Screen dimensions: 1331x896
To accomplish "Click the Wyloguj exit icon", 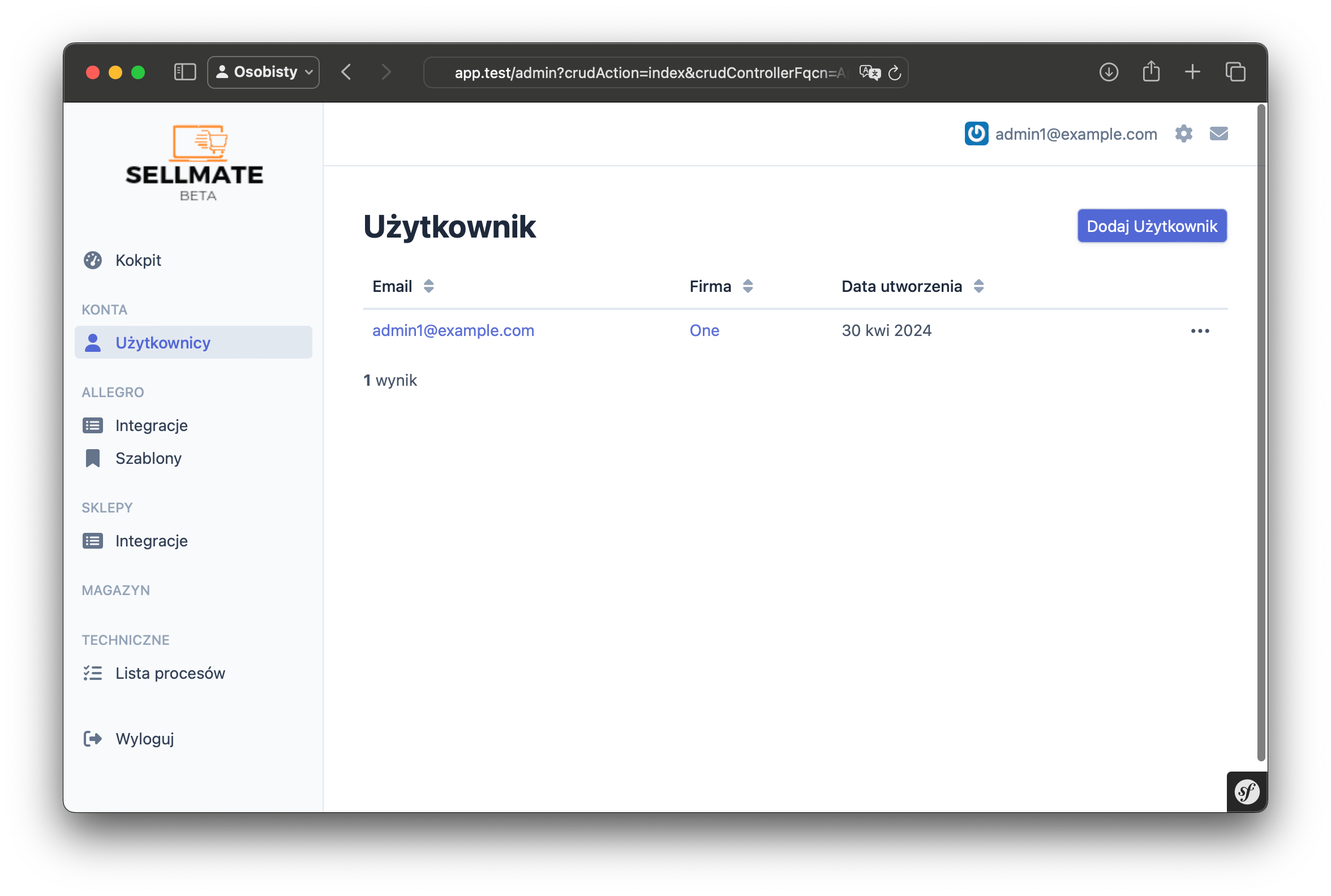I will 93,738.
